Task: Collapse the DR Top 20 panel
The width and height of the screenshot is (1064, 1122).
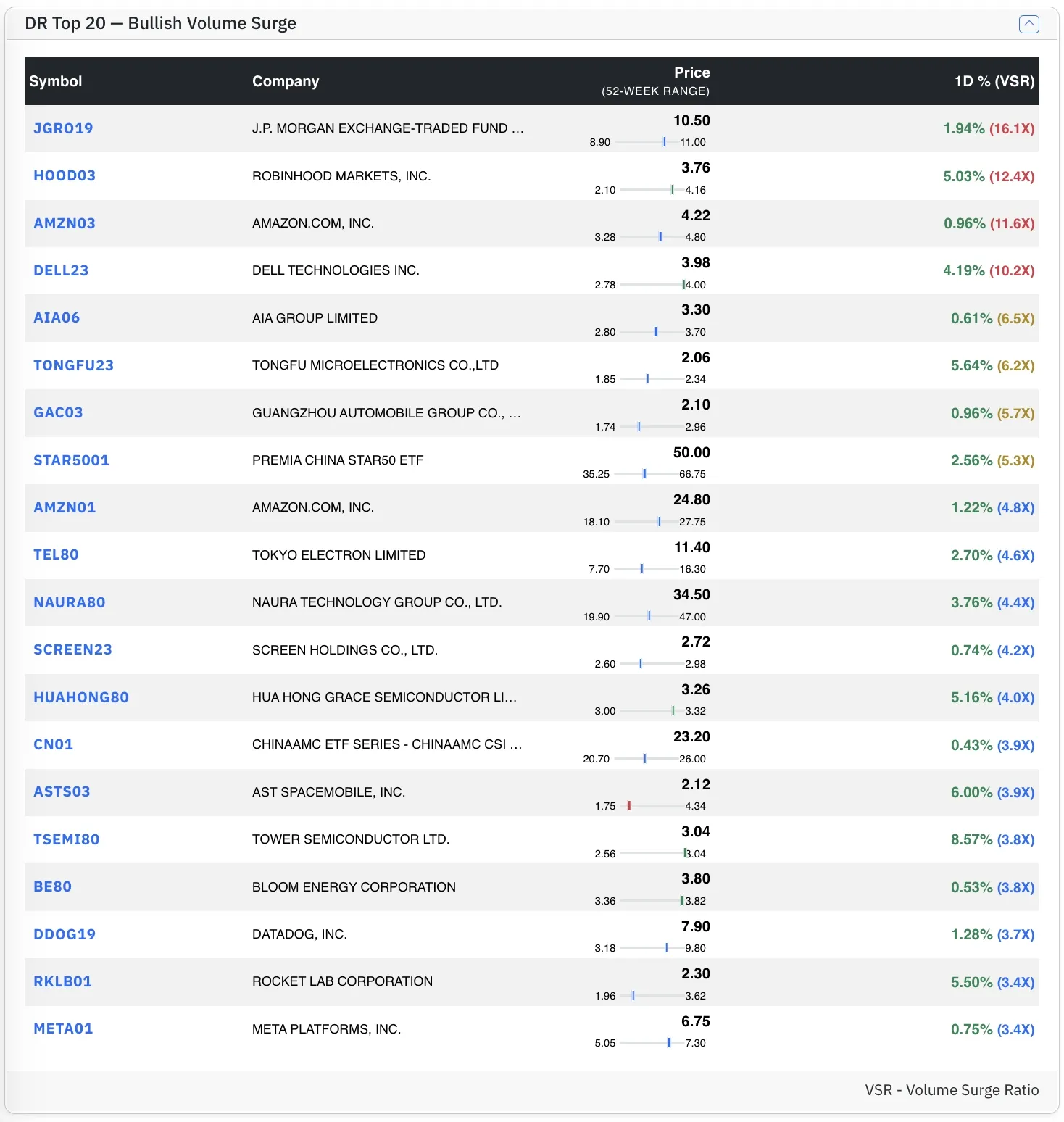Action: click(x=1028, y=24)
